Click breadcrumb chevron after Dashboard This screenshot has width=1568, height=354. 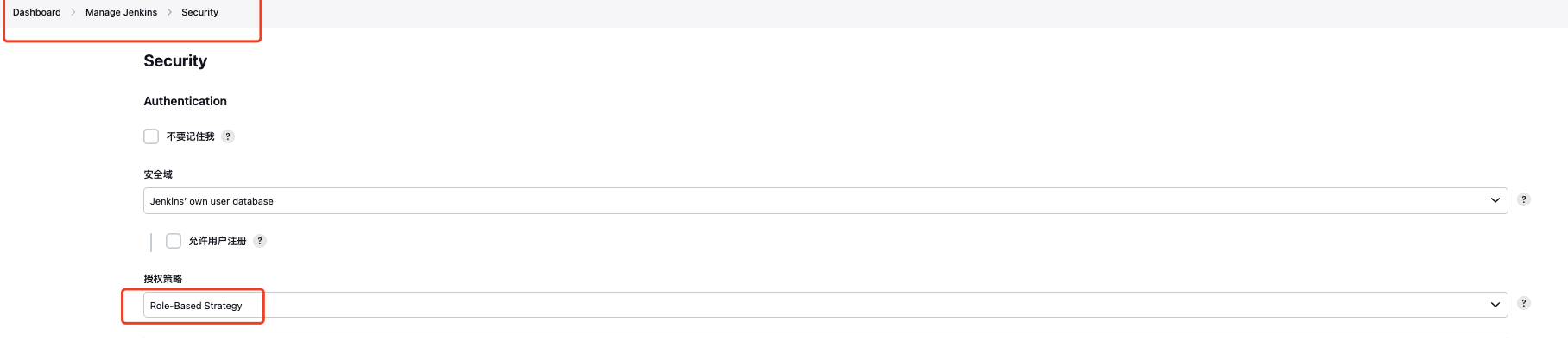(x=73, y=12)
